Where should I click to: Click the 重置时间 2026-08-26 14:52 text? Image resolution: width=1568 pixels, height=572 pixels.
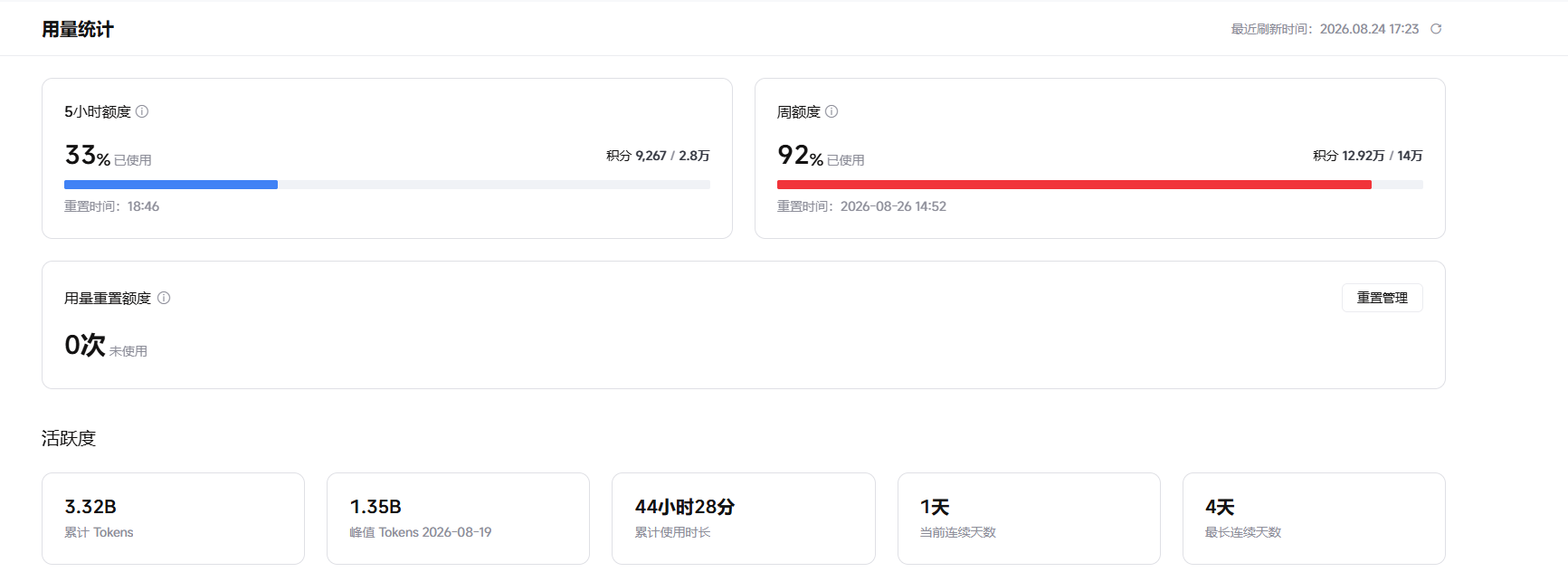861,206
